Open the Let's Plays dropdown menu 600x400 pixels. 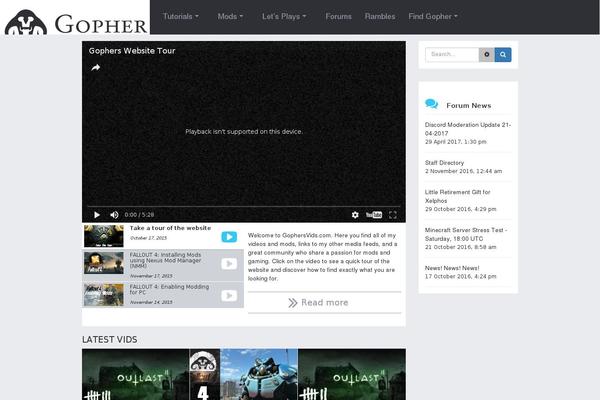click(x=284, y=16)
